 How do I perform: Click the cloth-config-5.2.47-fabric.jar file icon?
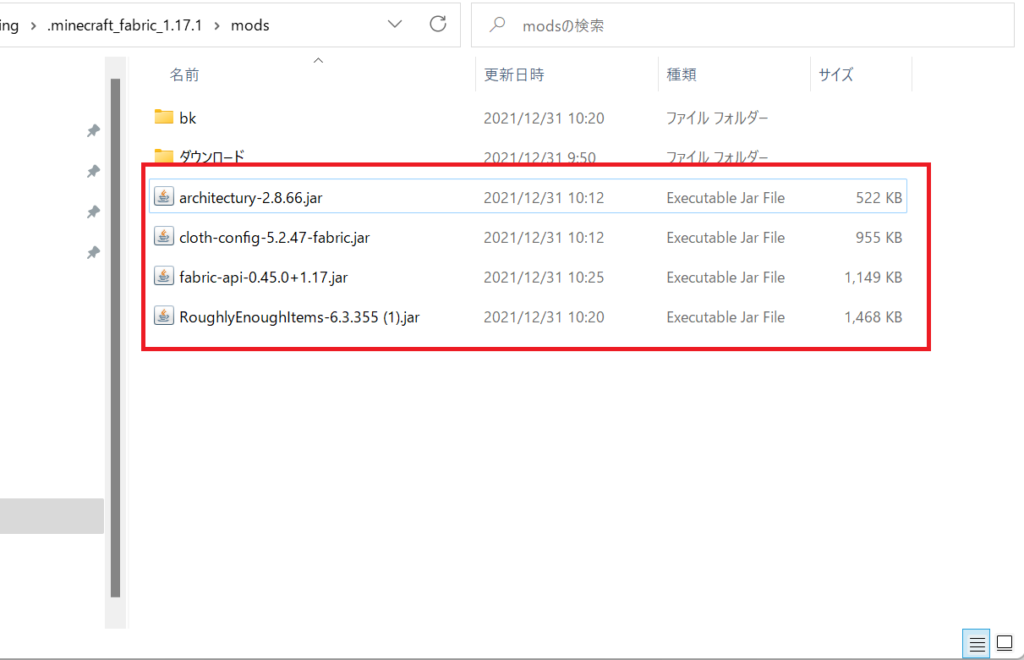coord(164,237)
